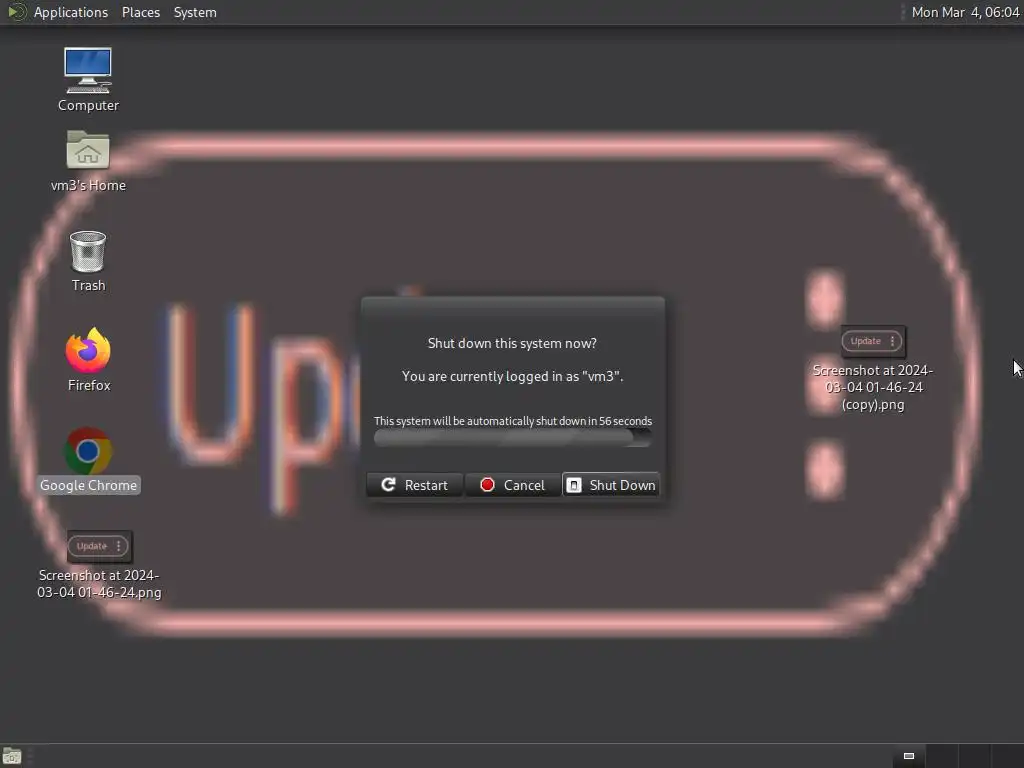Screen dimensions: 1024x768
Task: Open the Applications menu
Action: (x=71, y=12)
